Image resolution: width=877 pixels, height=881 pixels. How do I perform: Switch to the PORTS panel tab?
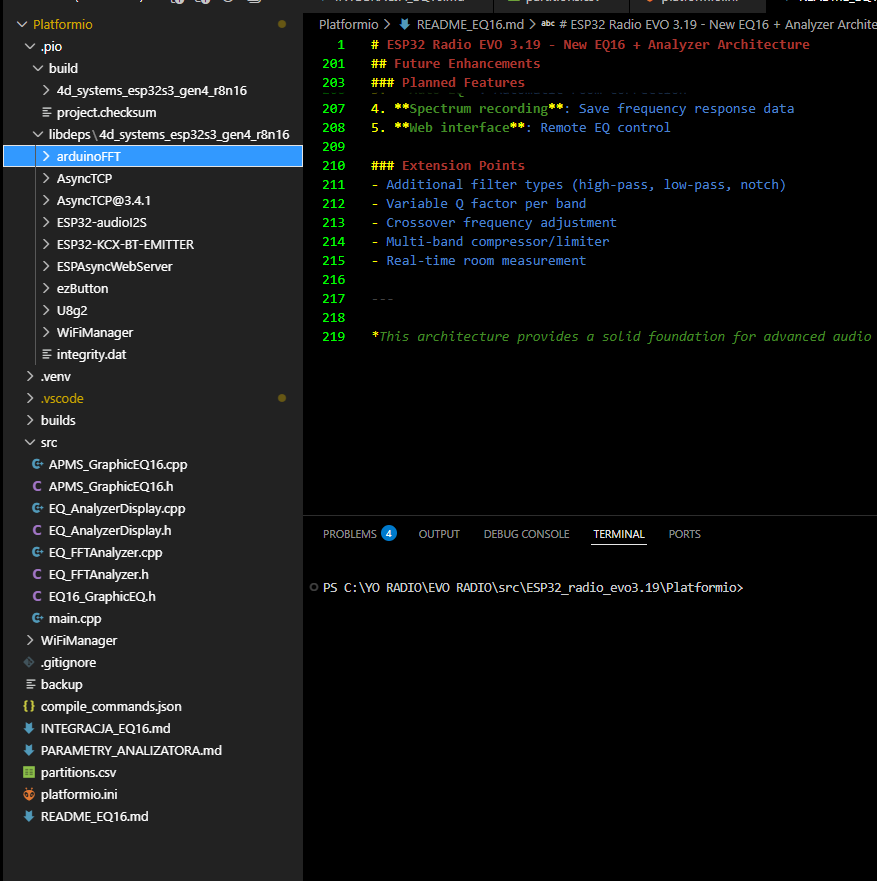point(684,534)
